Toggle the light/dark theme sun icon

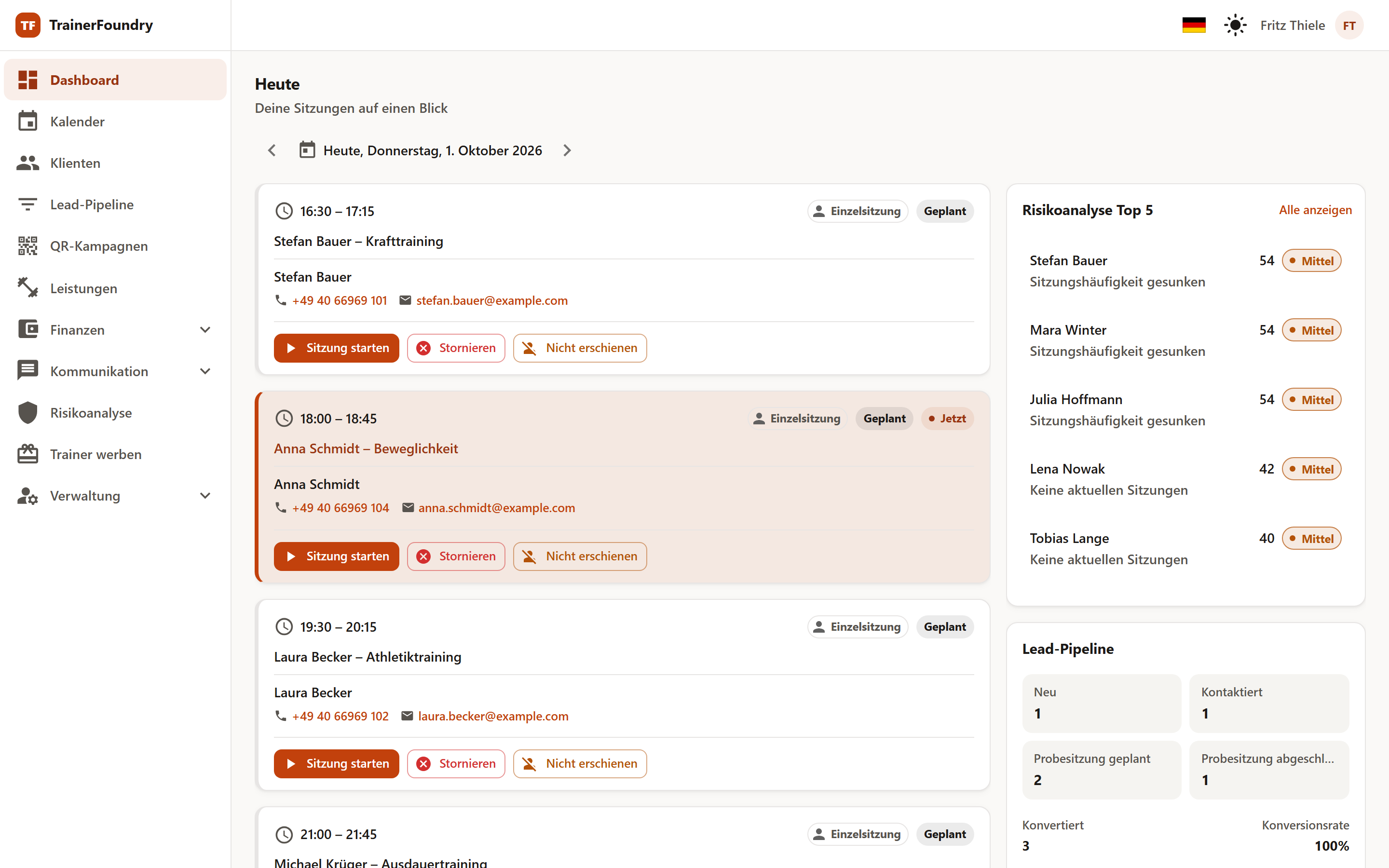coord(1235,25)
